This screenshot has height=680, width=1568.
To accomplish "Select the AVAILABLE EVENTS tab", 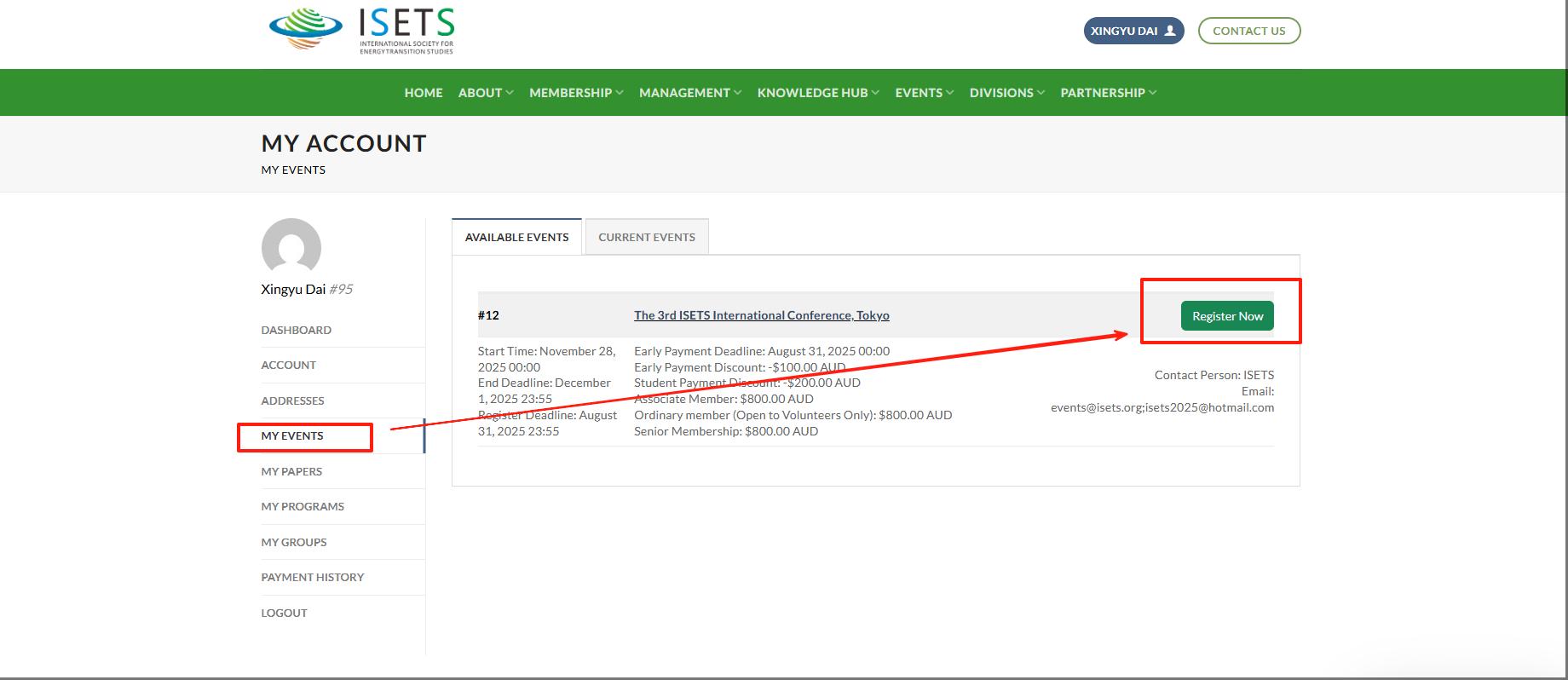I will 516,237.
